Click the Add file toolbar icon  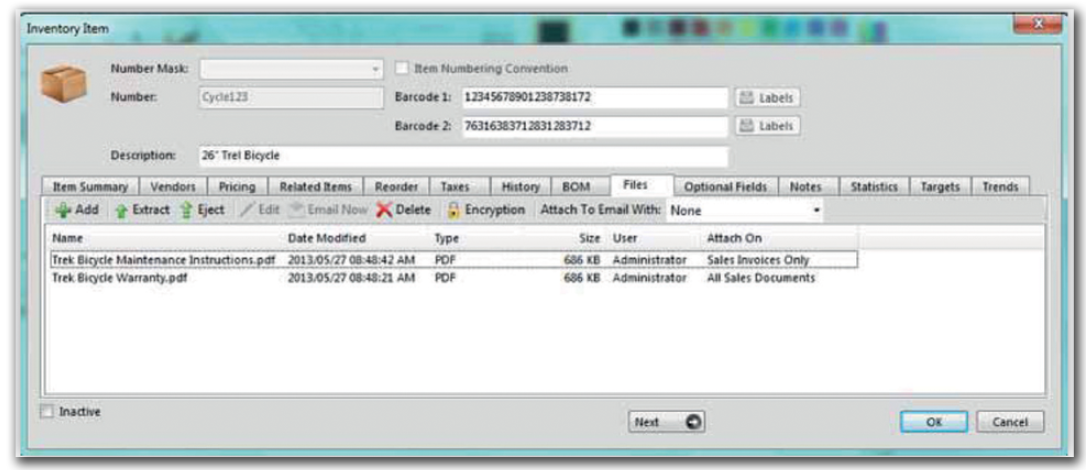pos(63,211)
